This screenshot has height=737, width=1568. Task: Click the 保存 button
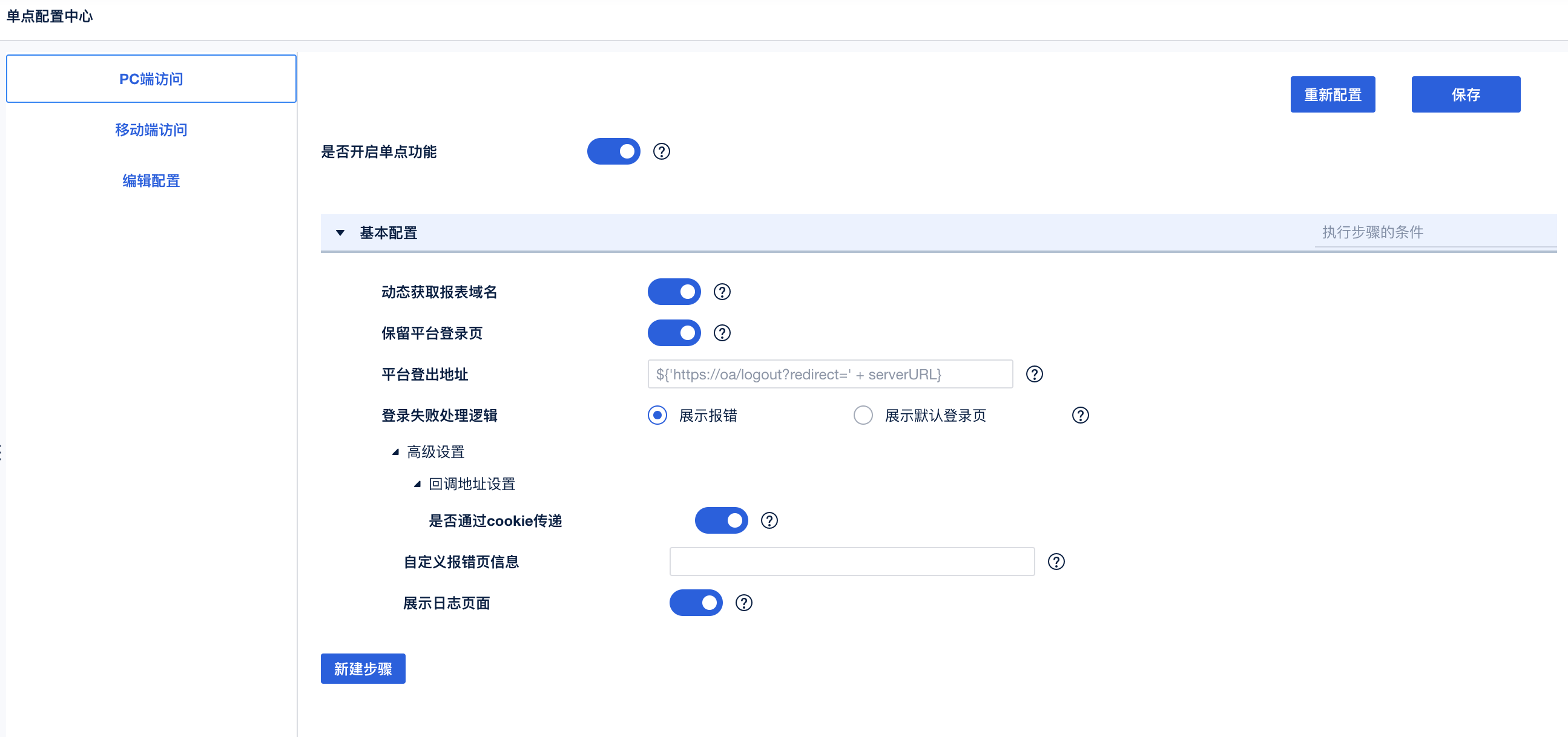[1465, 94]
